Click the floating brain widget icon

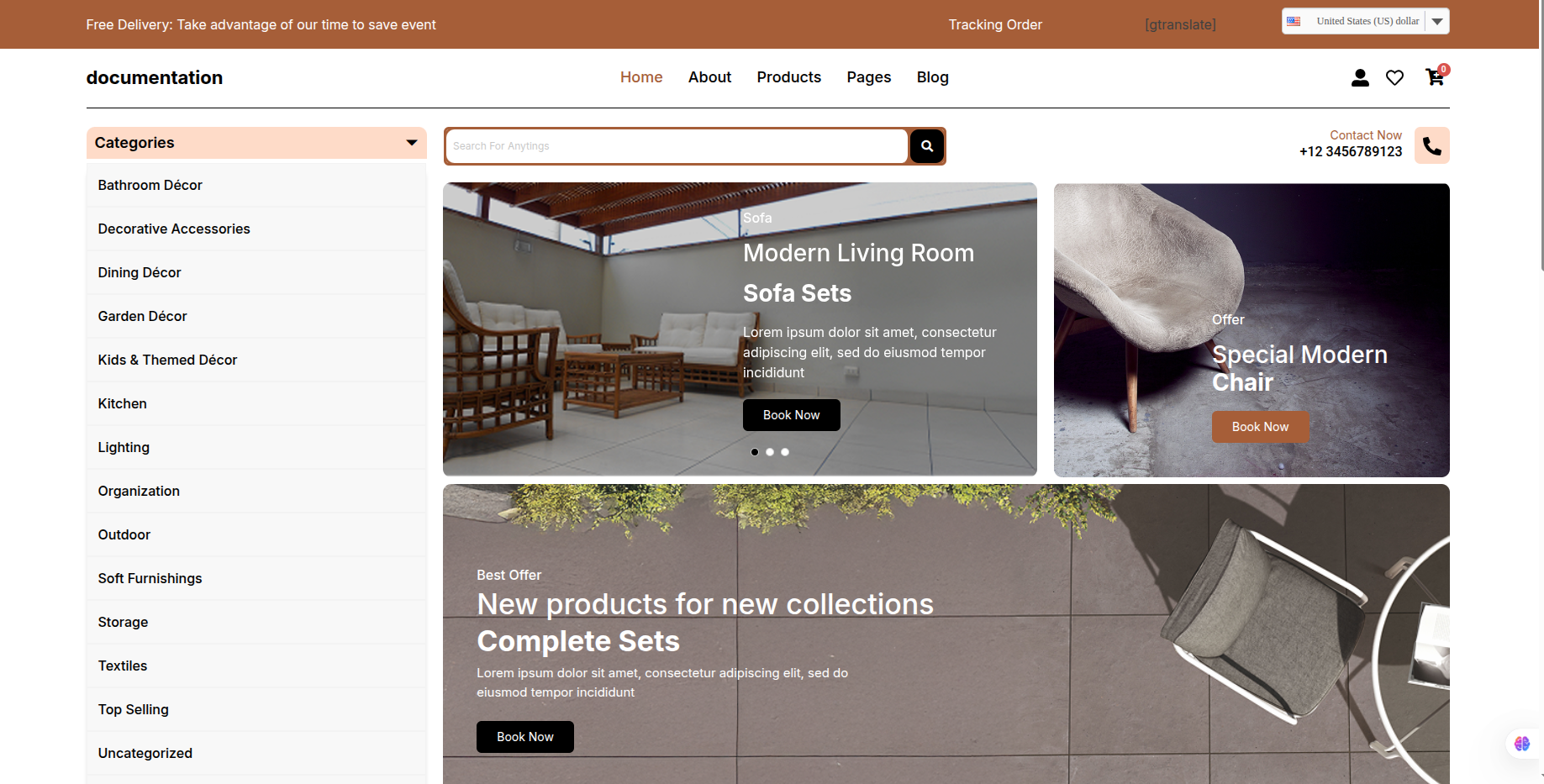pos(1521,744)
